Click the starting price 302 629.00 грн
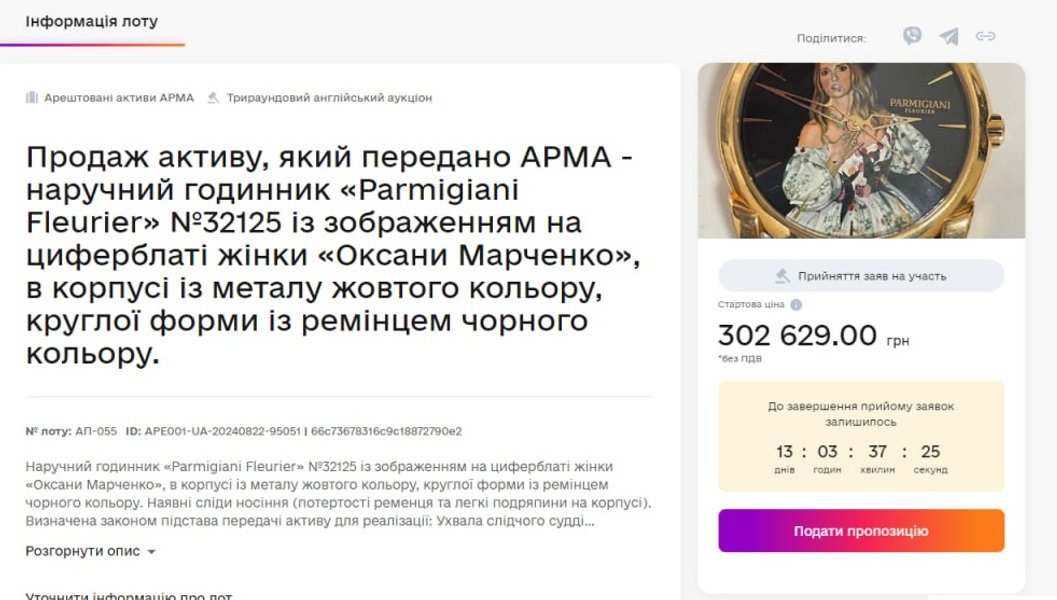Image resolution: width=1057 pixels, height=600 pixels. point(813,337)
